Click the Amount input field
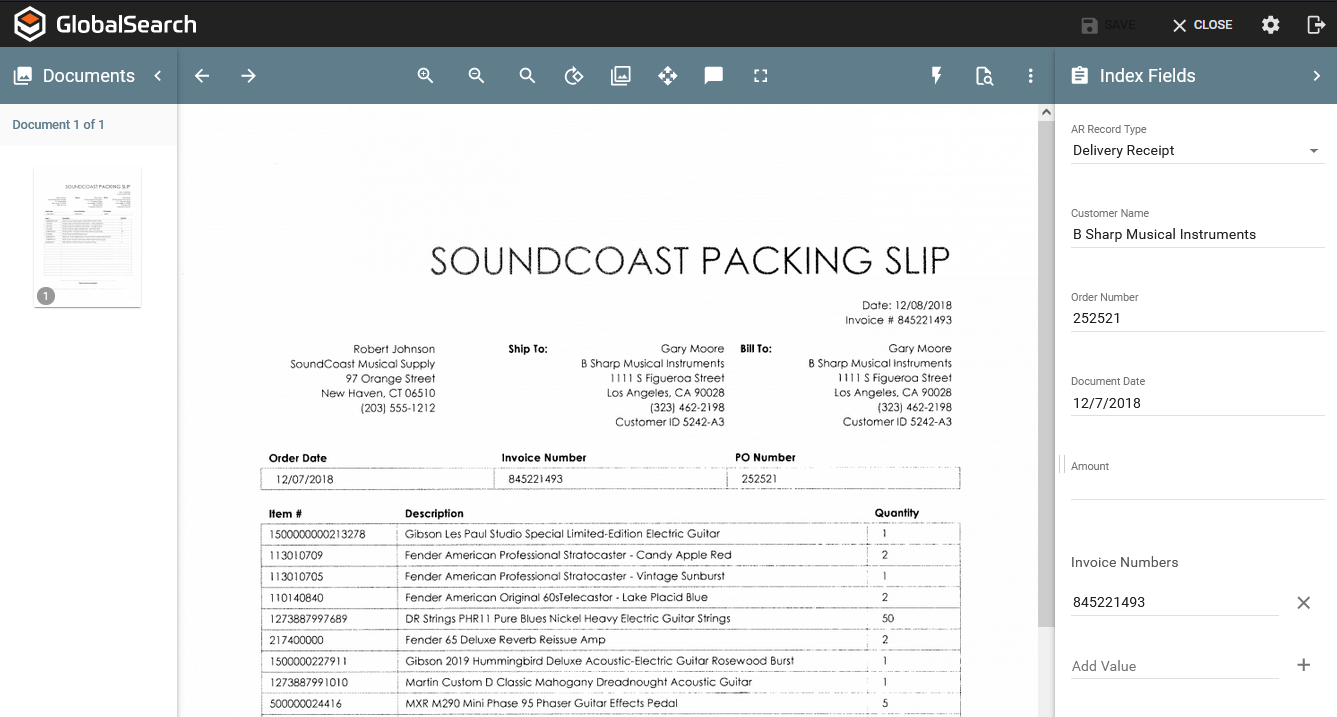 tap(1196, 487)
